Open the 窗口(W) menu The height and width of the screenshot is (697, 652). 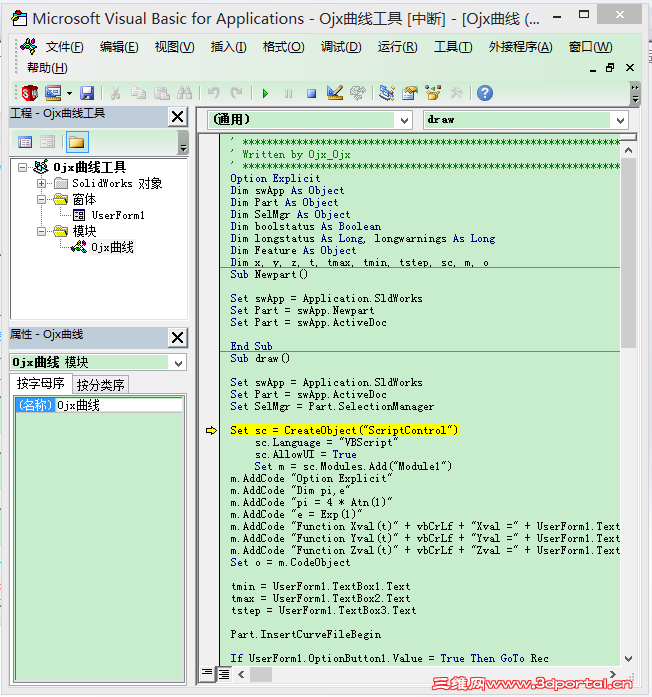[590, 47]
